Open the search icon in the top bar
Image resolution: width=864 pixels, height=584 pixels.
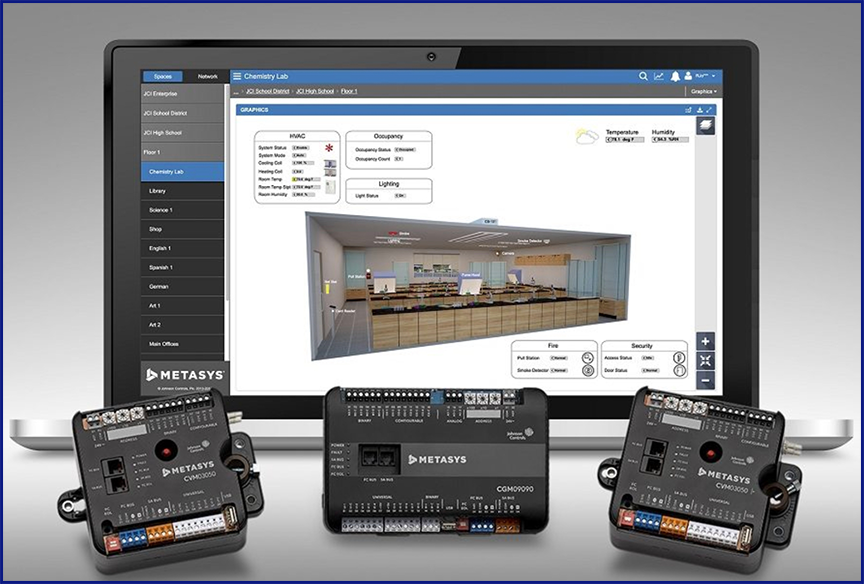point(643,76)
